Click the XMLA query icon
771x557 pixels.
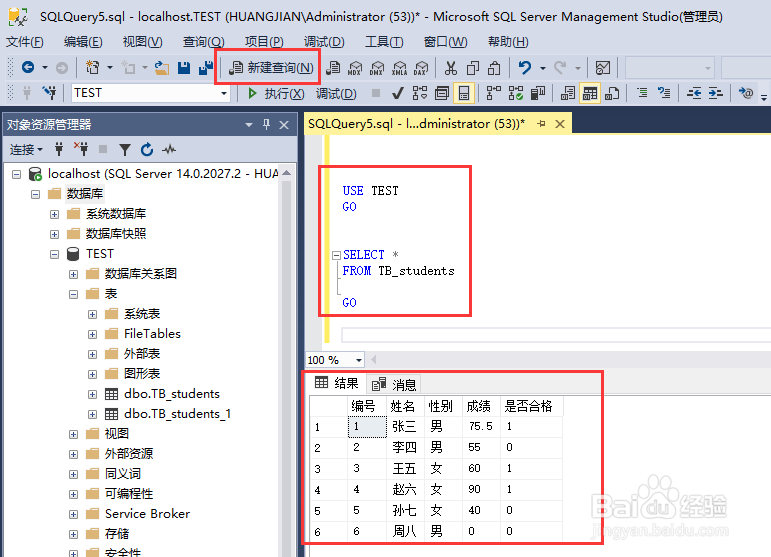pyautogui.click(x=399, y=67)
